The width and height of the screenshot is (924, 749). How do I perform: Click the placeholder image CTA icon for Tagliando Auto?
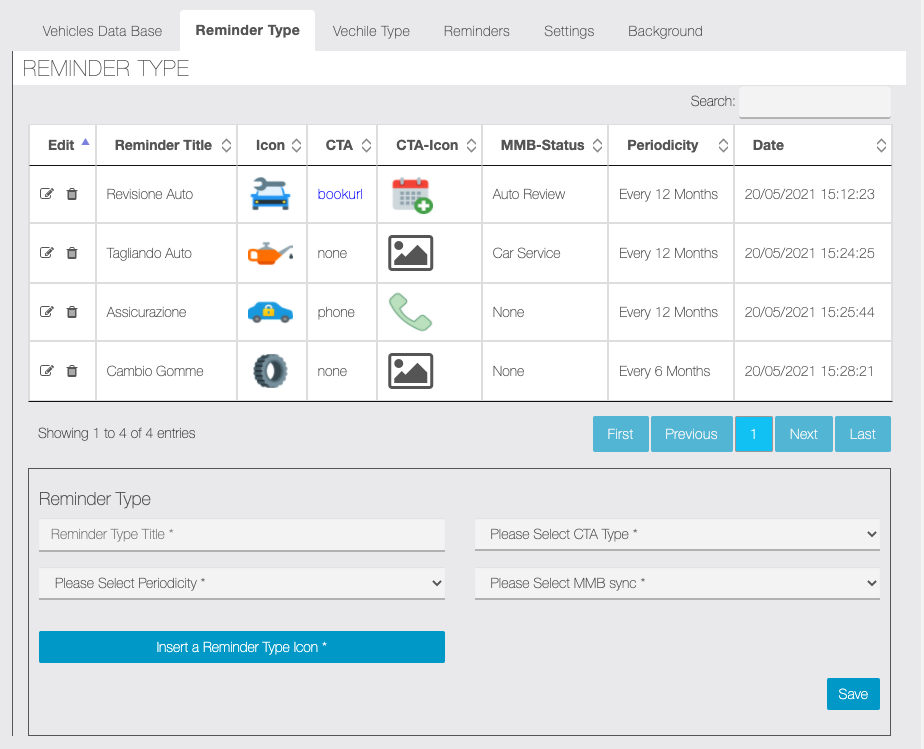(x=411, y=253)
